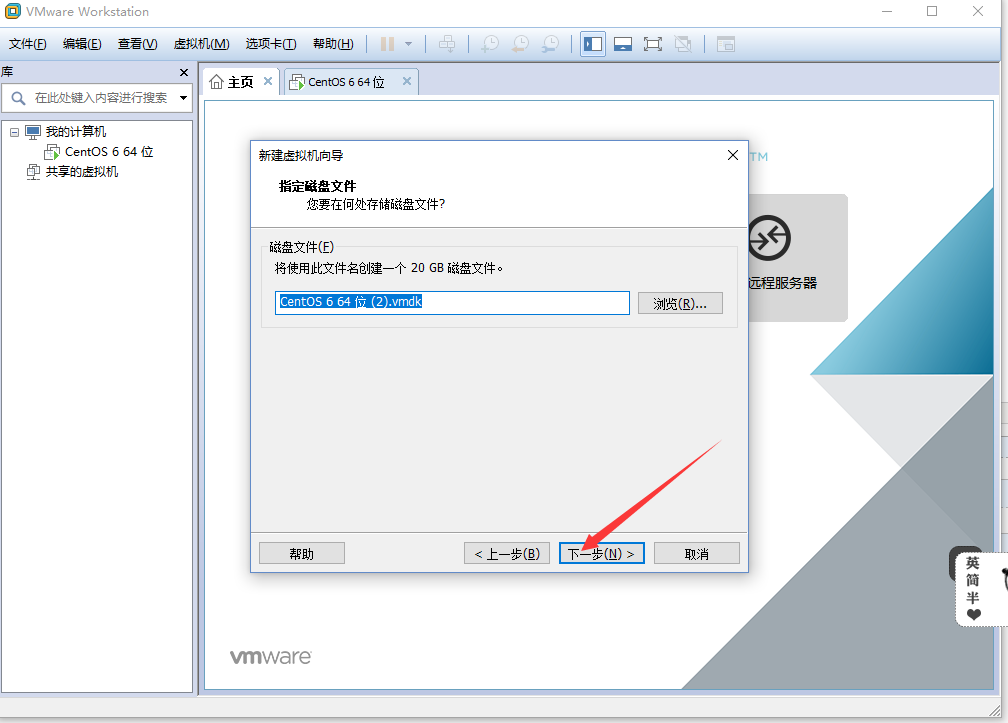Click the 帮助 button in the wizard

pyautogui.click(x=302, y=553)
